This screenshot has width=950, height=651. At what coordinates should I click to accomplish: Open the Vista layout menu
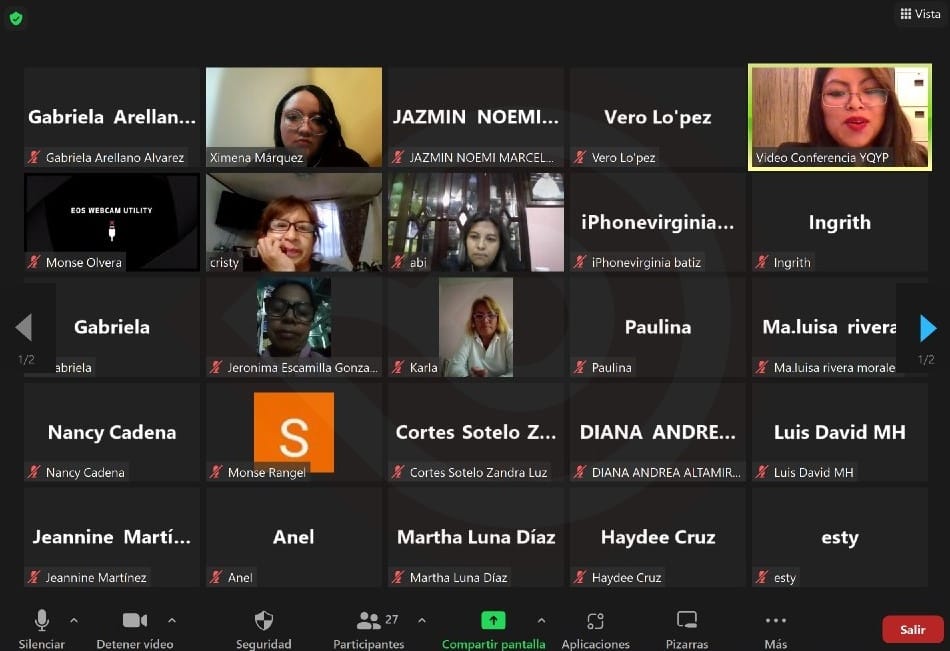click(x=920, y=14)
